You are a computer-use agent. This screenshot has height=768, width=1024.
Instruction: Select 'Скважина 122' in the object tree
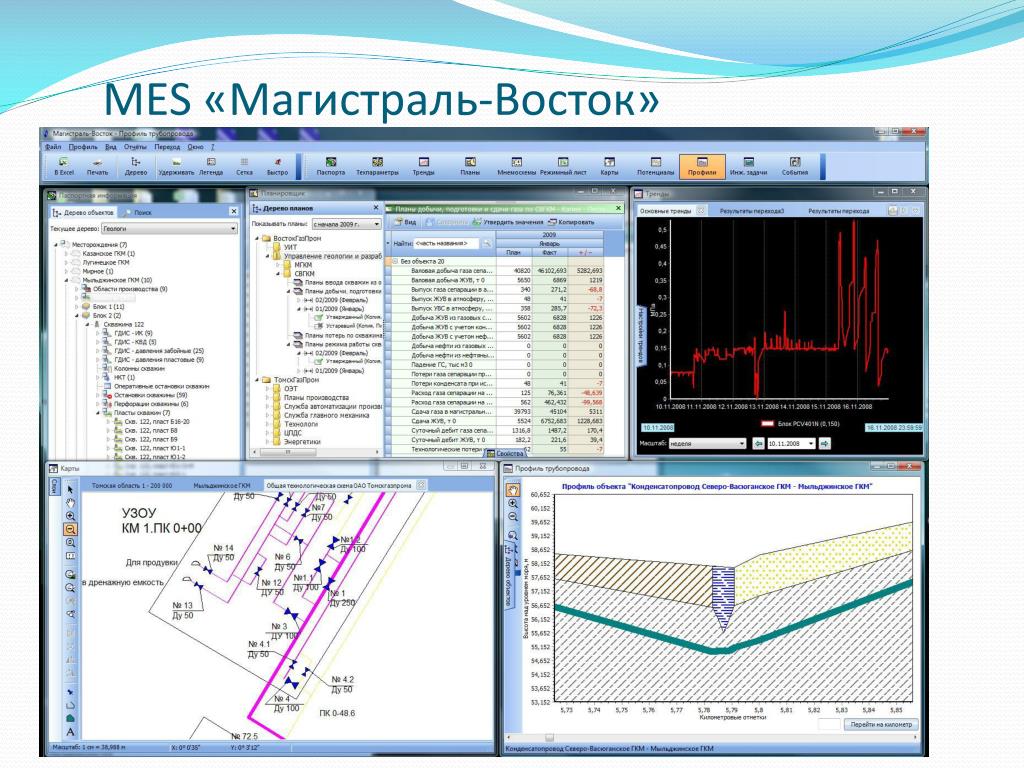[x=123, y=325]
